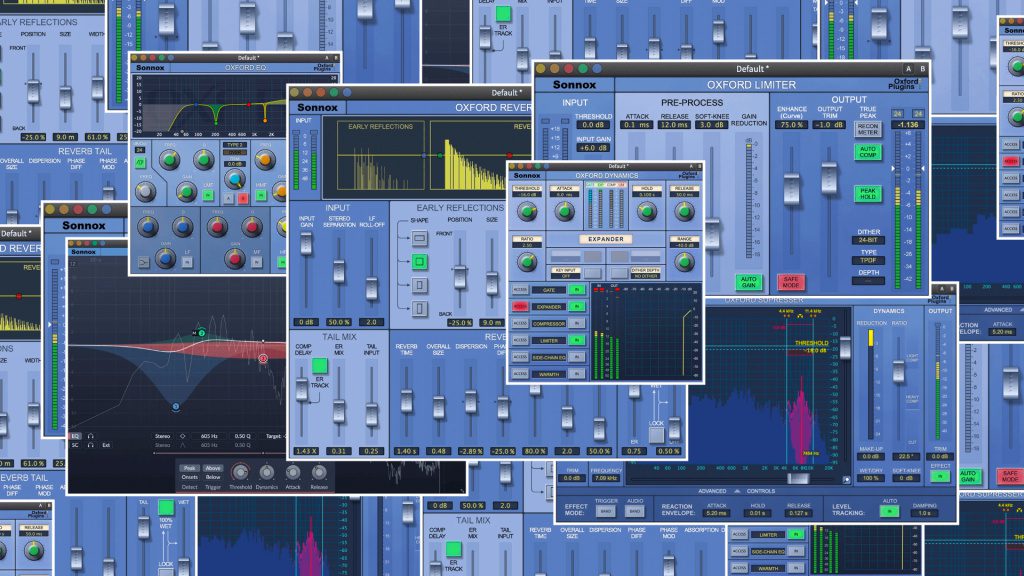This screenshot has width=1024, height=576.
Task: Toggle the LIMITER IN button in Dynamics
Action: point(576,340)
